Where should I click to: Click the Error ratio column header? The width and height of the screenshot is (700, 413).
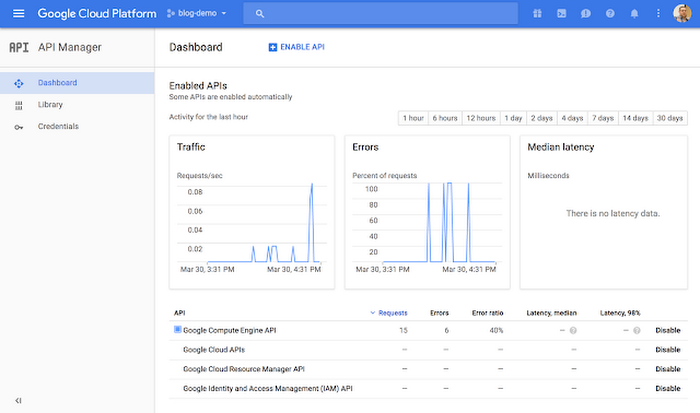(488, 313)
